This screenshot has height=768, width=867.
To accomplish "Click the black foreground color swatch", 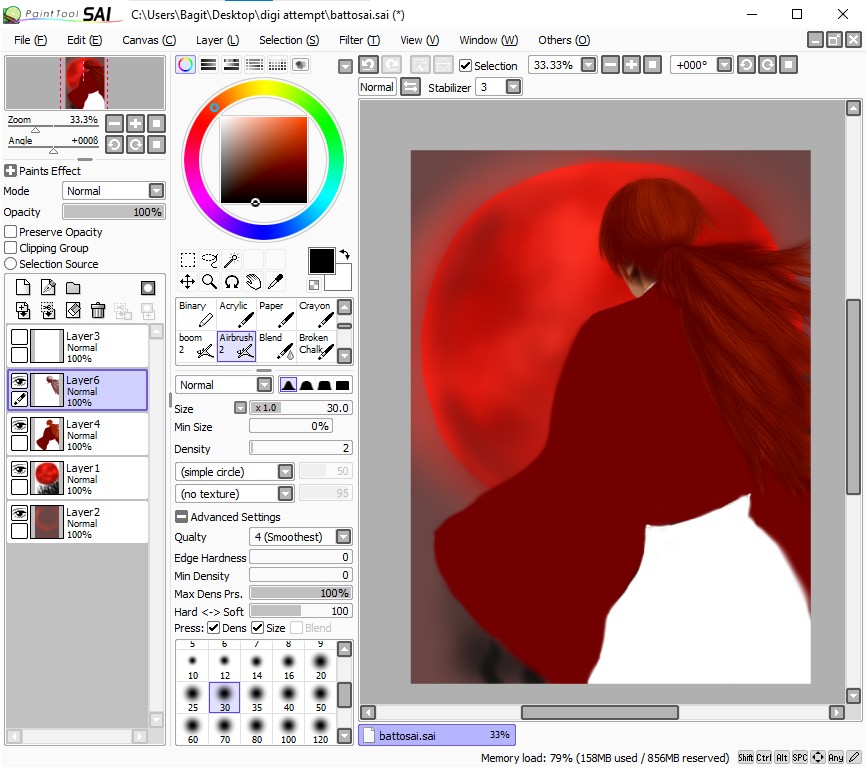I will 321,261.
